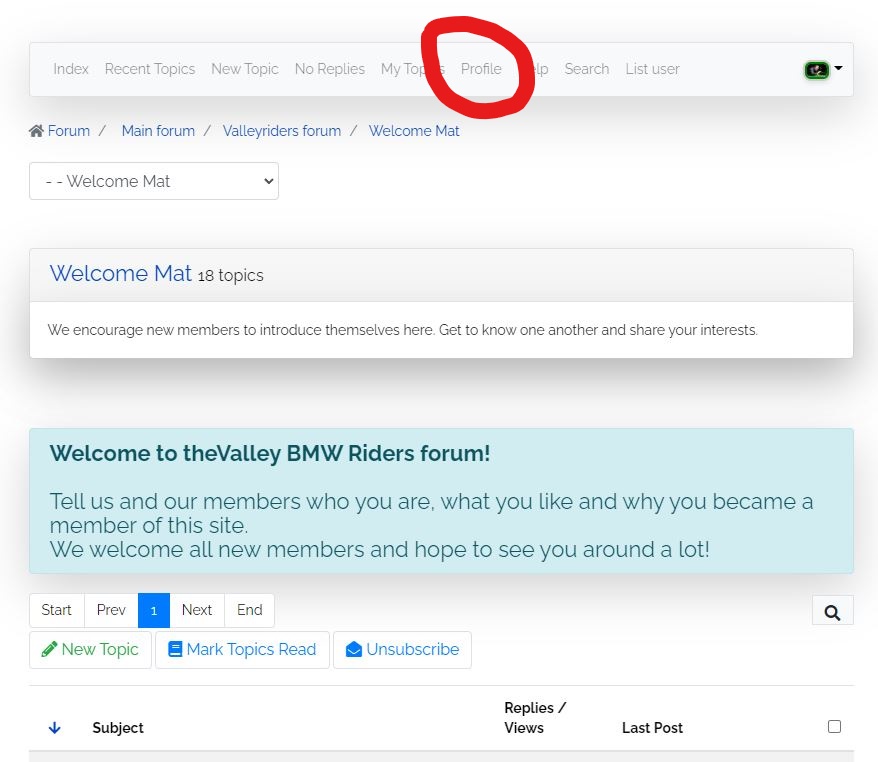Click the blue sort arrow icon
The width and height of the screenshot is (878, 762).
(x=55, y=728)
